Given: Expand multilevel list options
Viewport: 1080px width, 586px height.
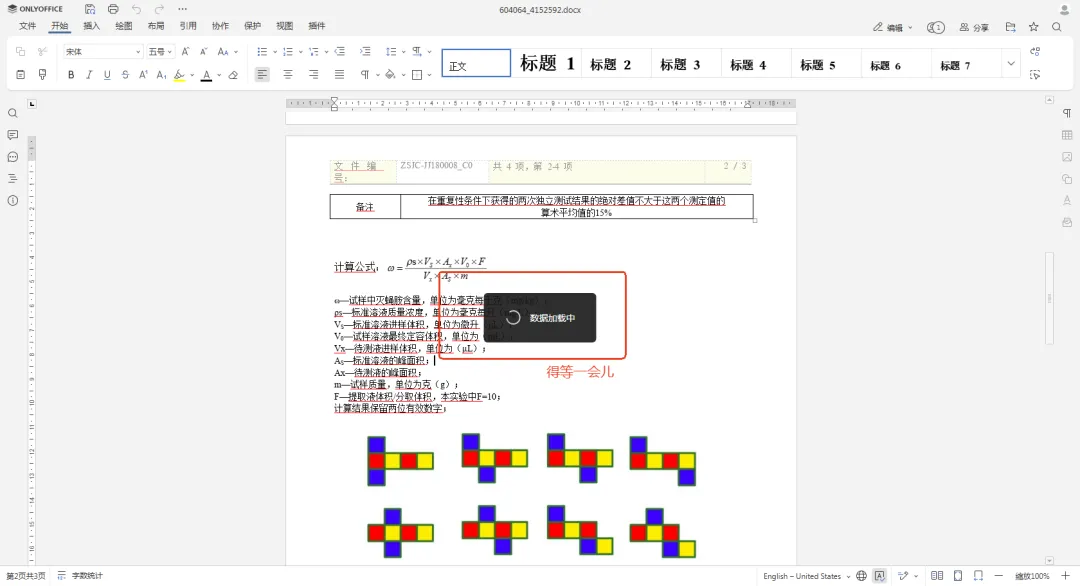Looking at the screenshot, I should pyautogui.click(x=326, y=52).
